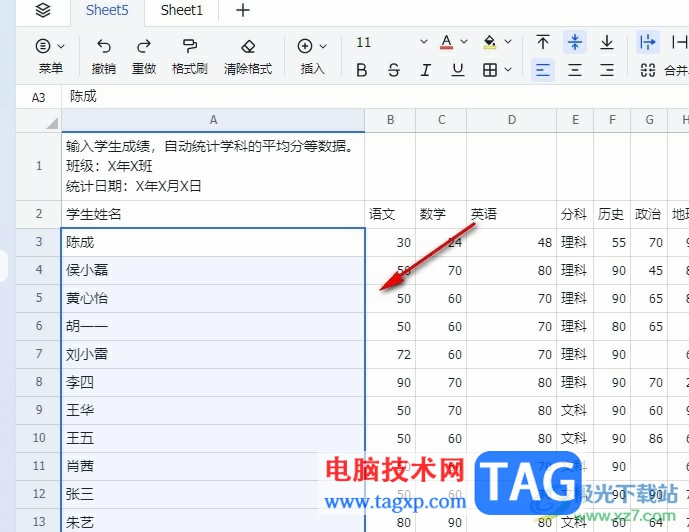Toggle italic formatting
The height and width of the screenshot is (532, 689).
click(x=425, y=70)
